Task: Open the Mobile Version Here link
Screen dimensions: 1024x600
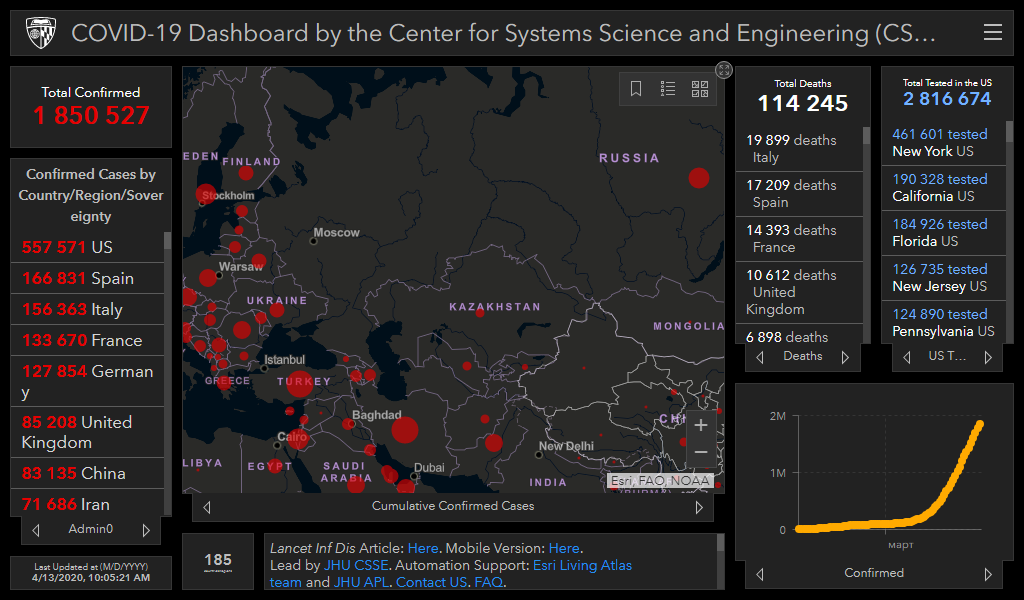Action: tap(564, 548)
